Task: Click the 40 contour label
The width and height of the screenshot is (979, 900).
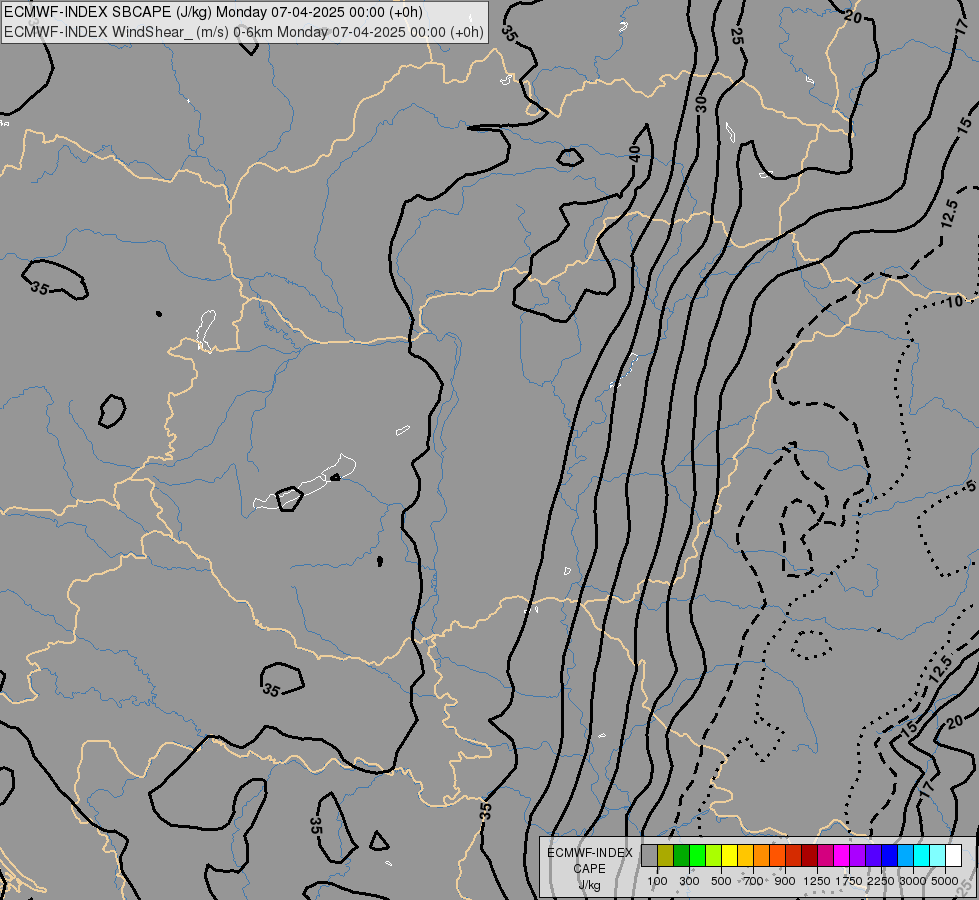Action: coord(635,153)
